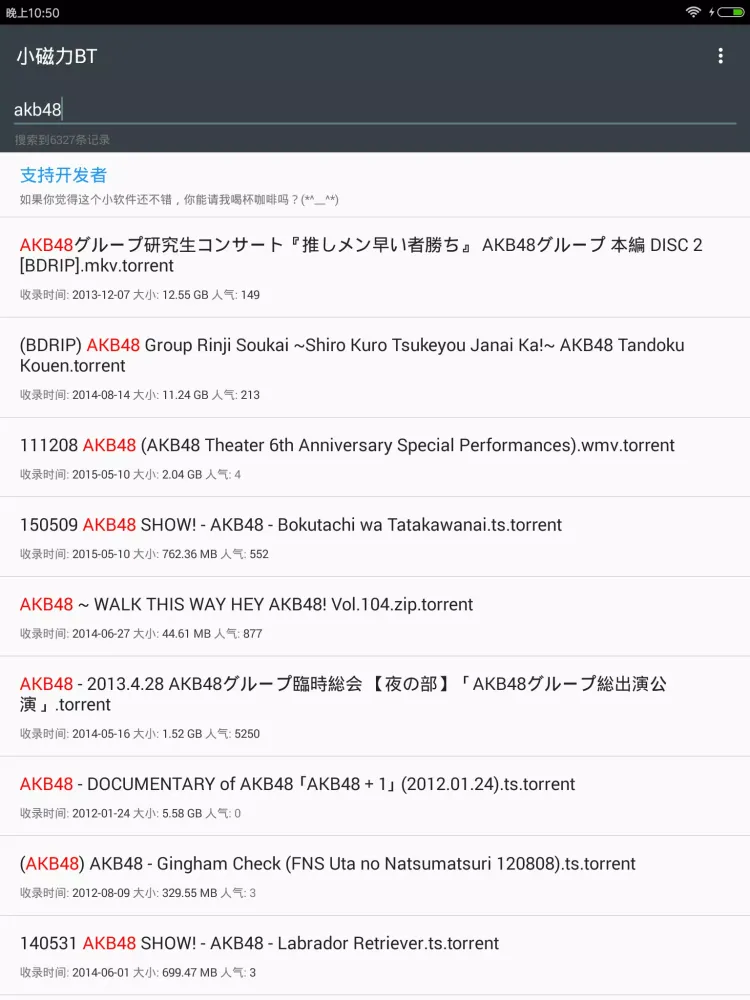Viewport: 750px width, 1000px height.
Task: Select the 329.55 MB 人气 3 info line
Action: click(x=138, y=893)
